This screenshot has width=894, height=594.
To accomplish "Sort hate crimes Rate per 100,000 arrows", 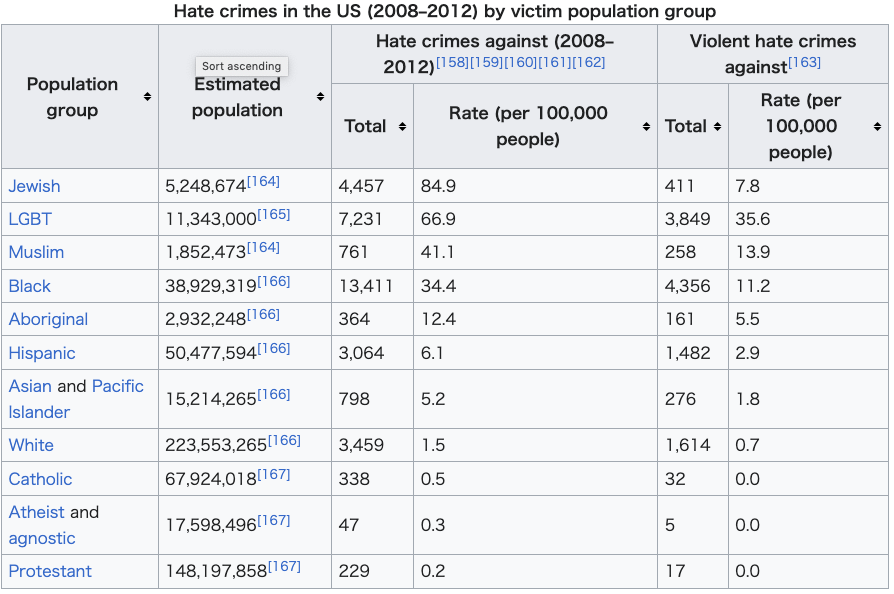I will (x=645, y=127).
